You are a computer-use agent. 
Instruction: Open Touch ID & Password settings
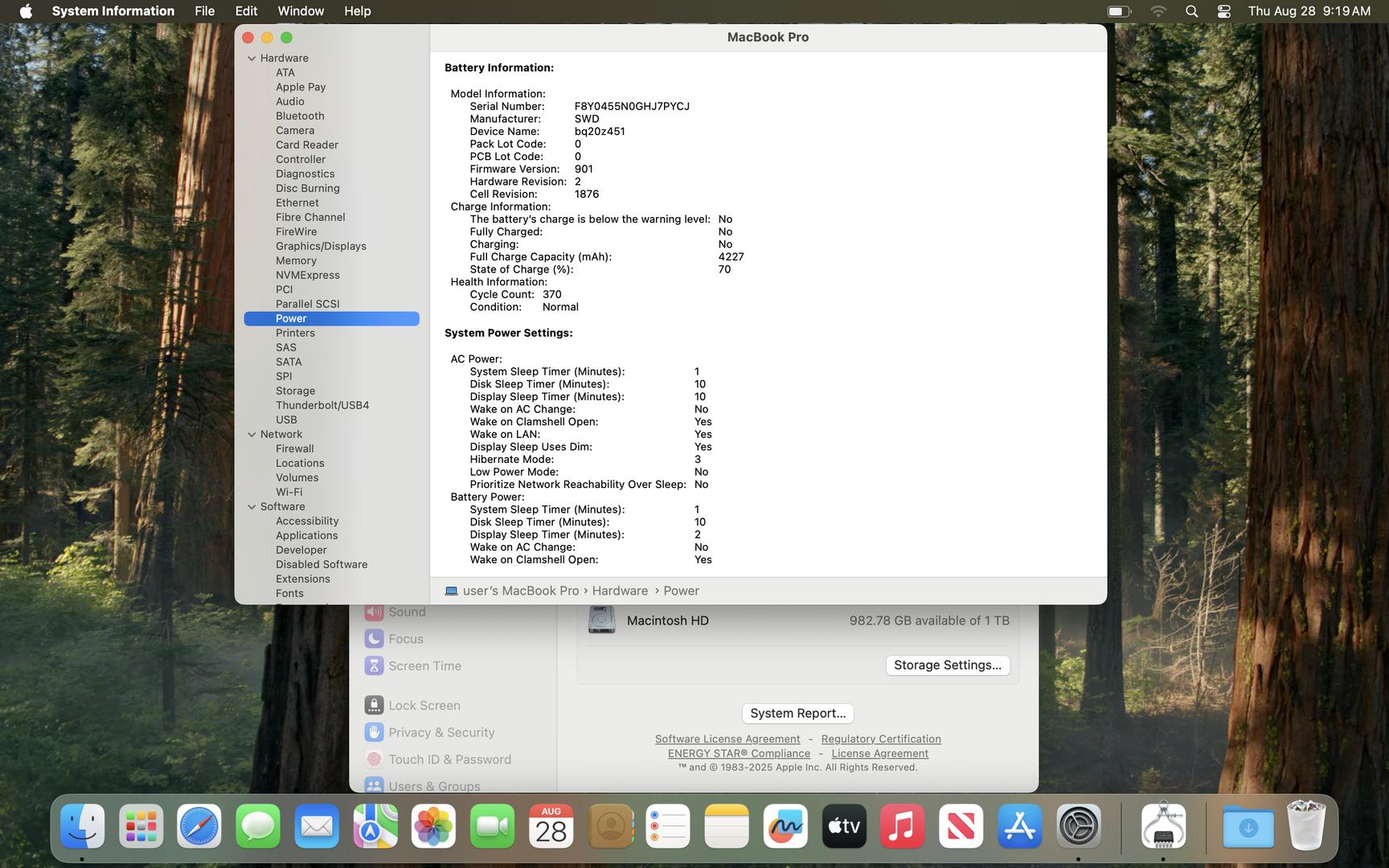tap(449, 759)
